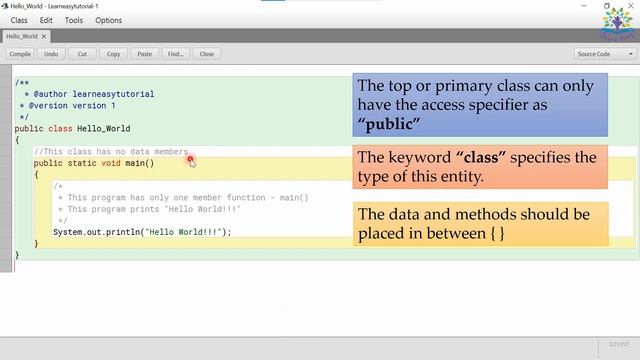The image size is (640, 360).
Task: Click the 'public class Hello_World' line
Action: (x=73, y=129)
